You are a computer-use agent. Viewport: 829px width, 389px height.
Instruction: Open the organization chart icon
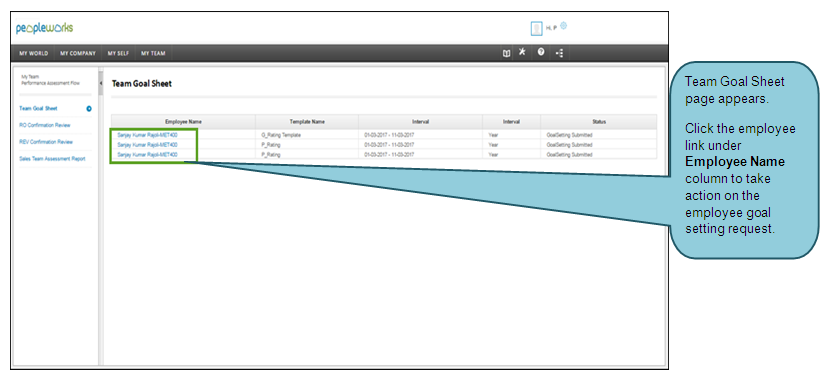(x=559, y=53)
